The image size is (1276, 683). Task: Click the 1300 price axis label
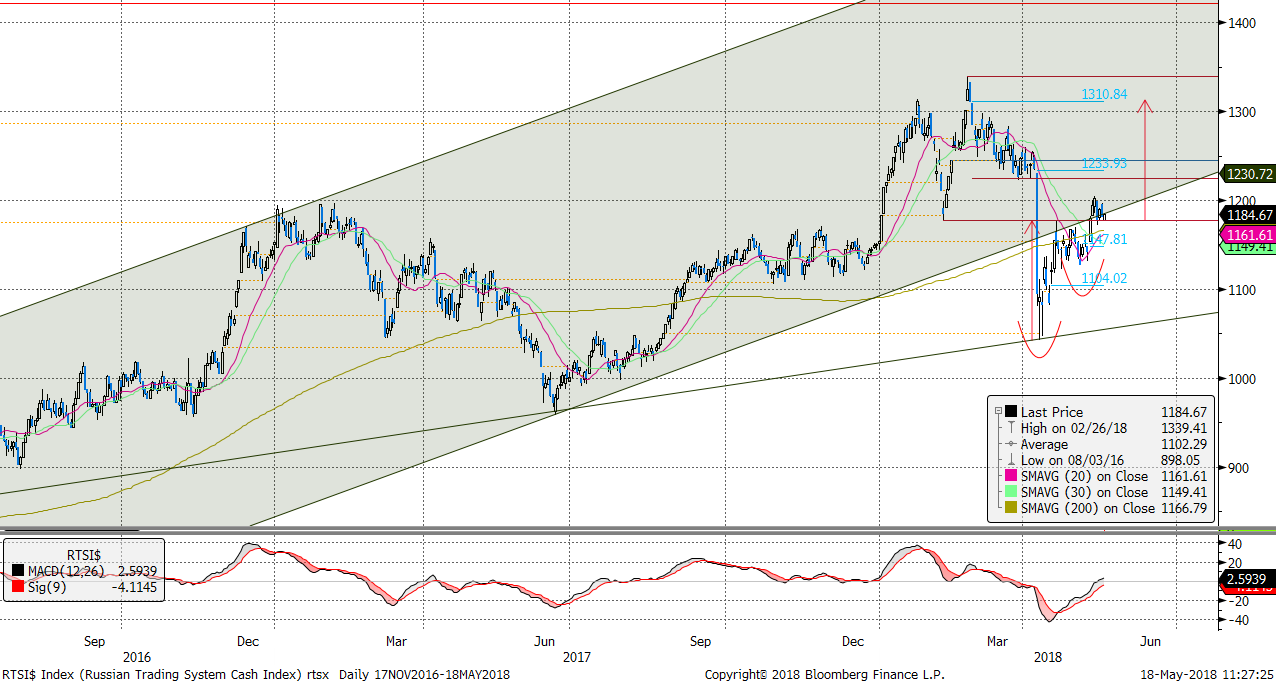pyautogui.click(x=1243, y=112)
